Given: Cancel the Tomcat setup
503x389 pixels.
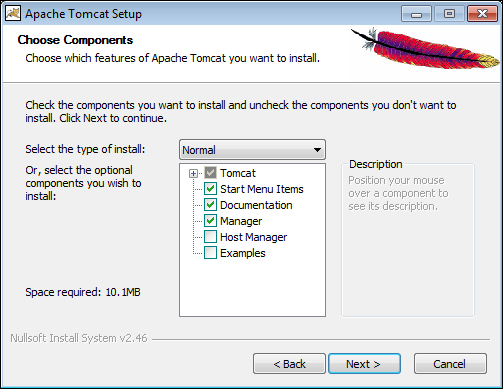Looking at the screenshot, I should tap(450, 364).
